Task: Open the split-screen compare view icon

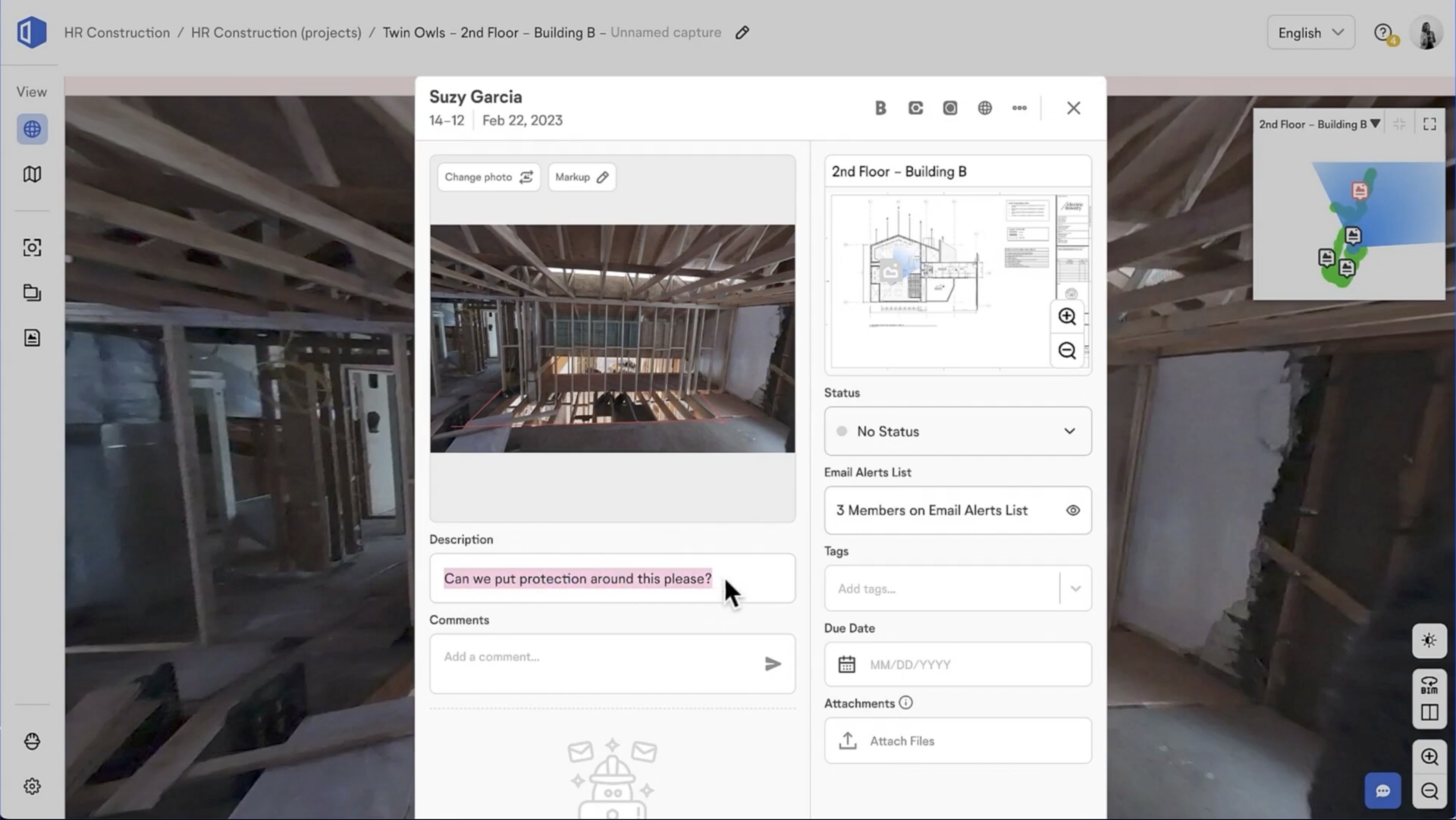Action: click(x=1429, y=713)
